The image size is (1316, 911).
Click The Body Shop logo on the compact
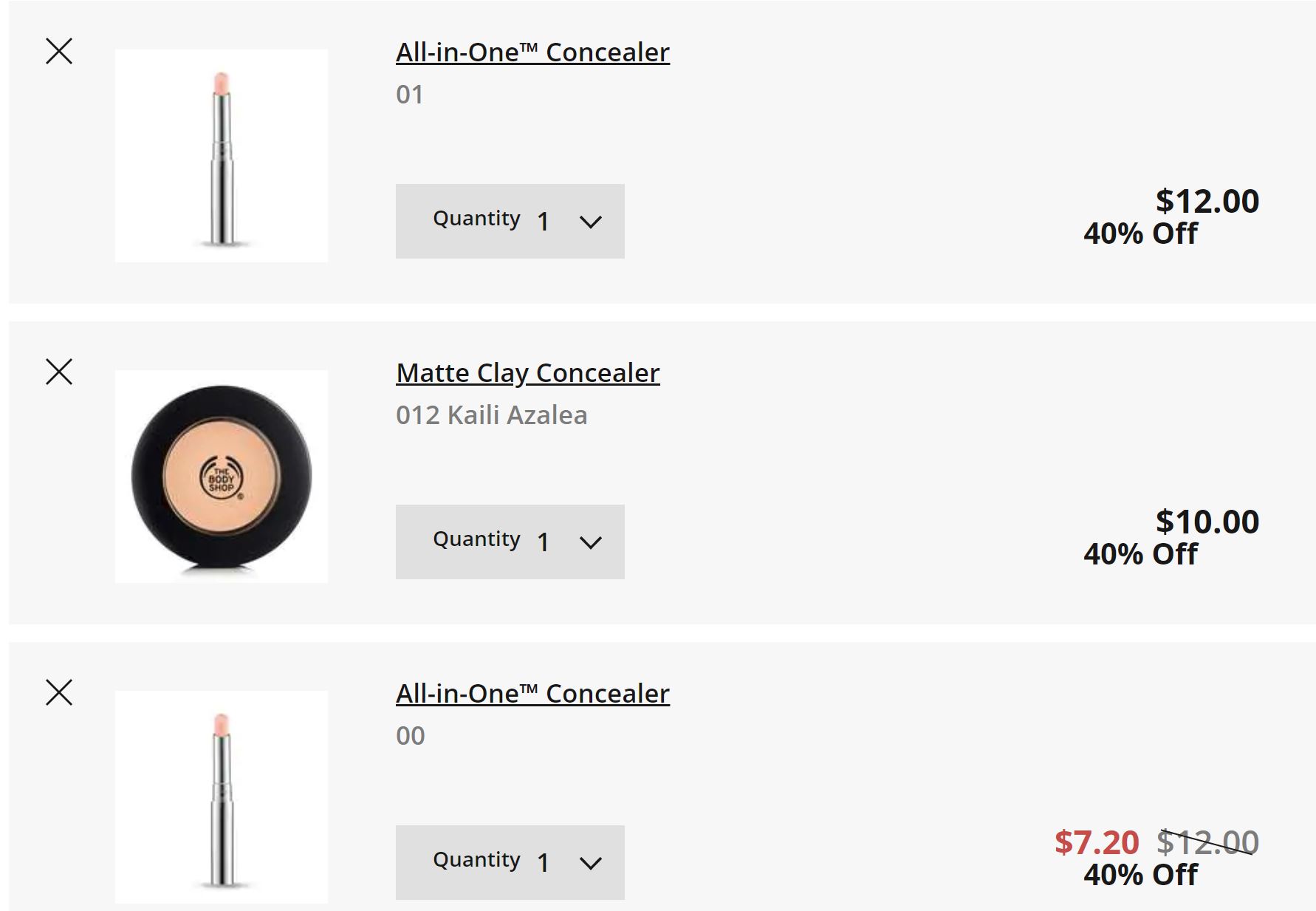[222, 479]
